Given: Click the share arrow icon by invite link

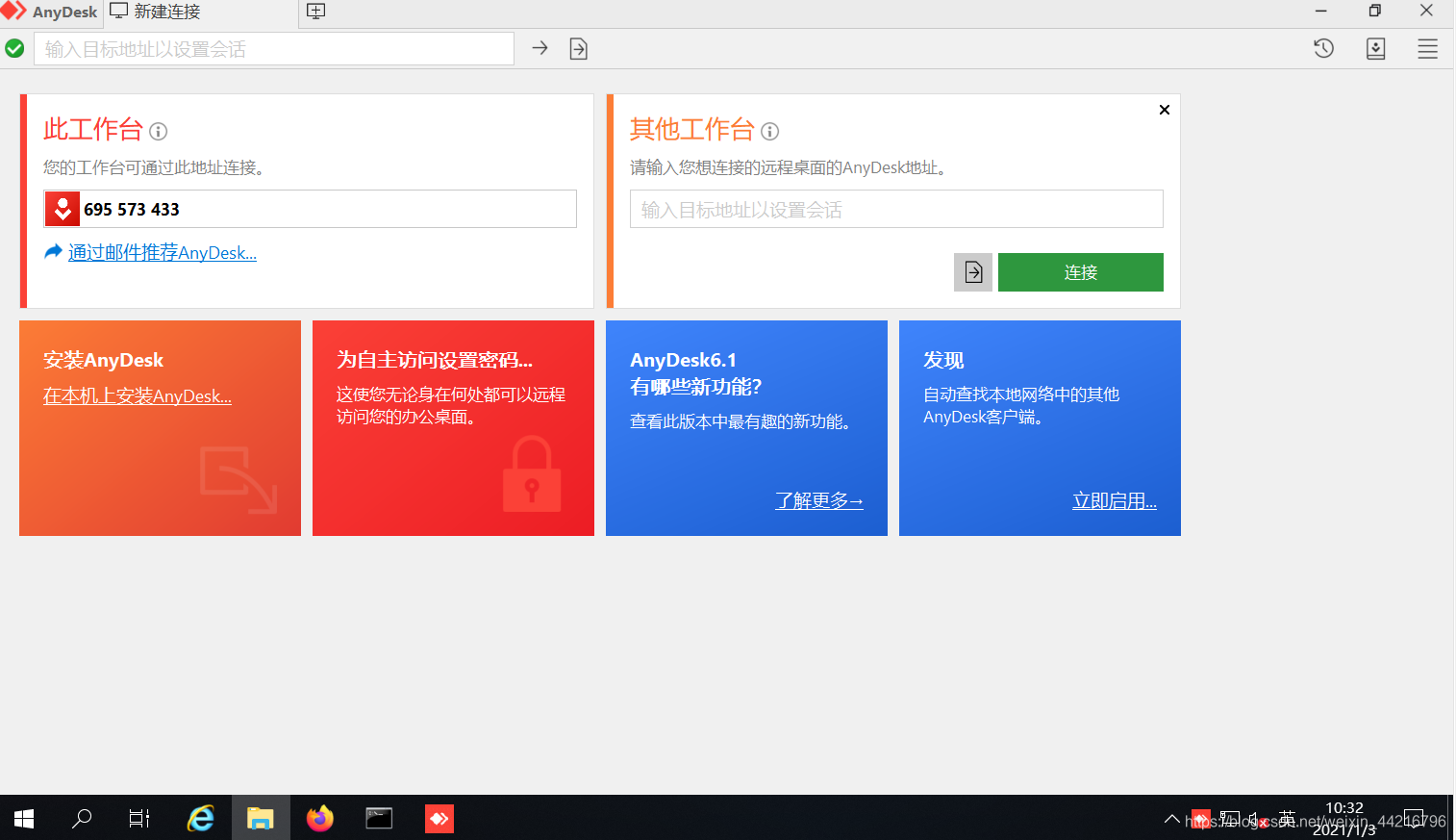Looking at the screenshot, I should click(x=53, y=251).
